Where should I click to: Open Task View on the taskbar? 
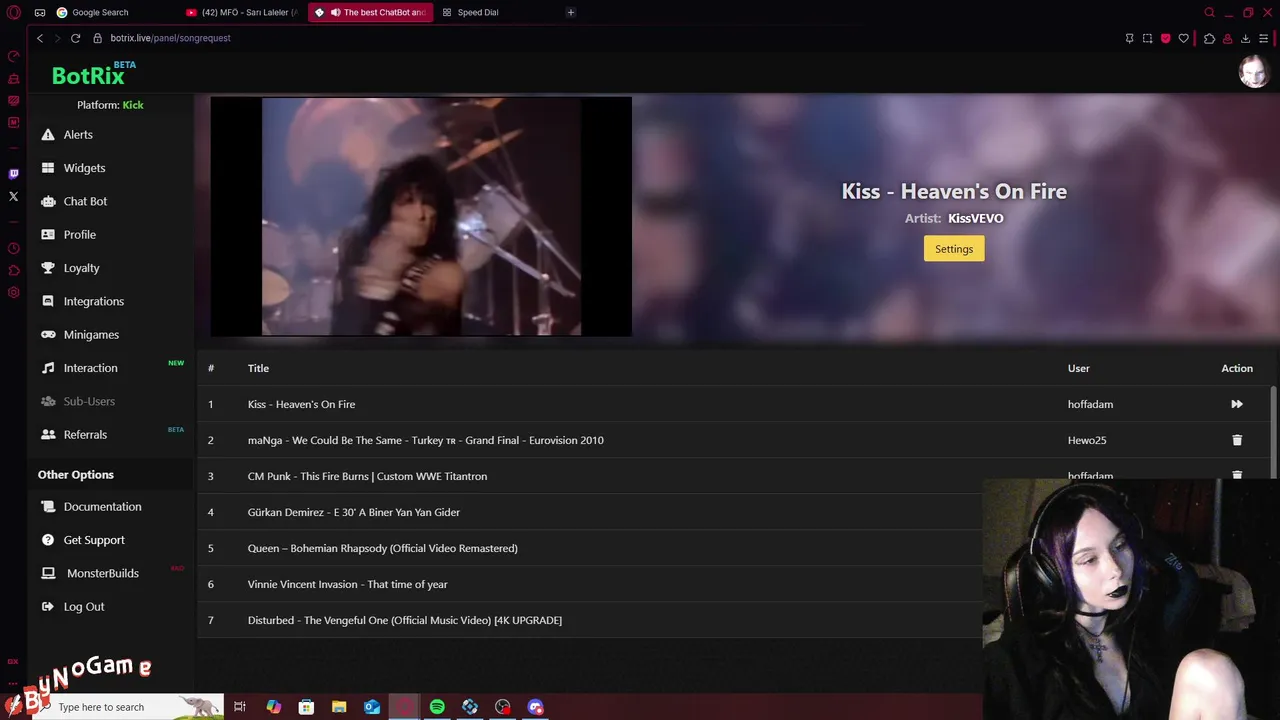pos(240,707)
